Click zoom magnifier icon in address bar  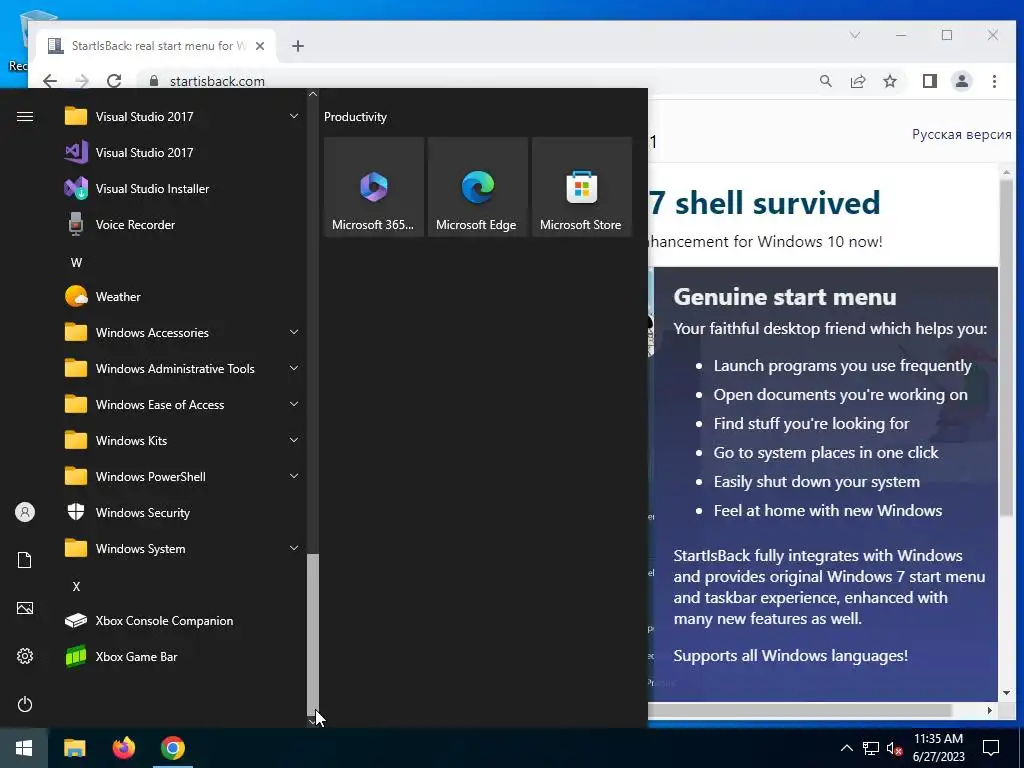(x=825, y=81)
